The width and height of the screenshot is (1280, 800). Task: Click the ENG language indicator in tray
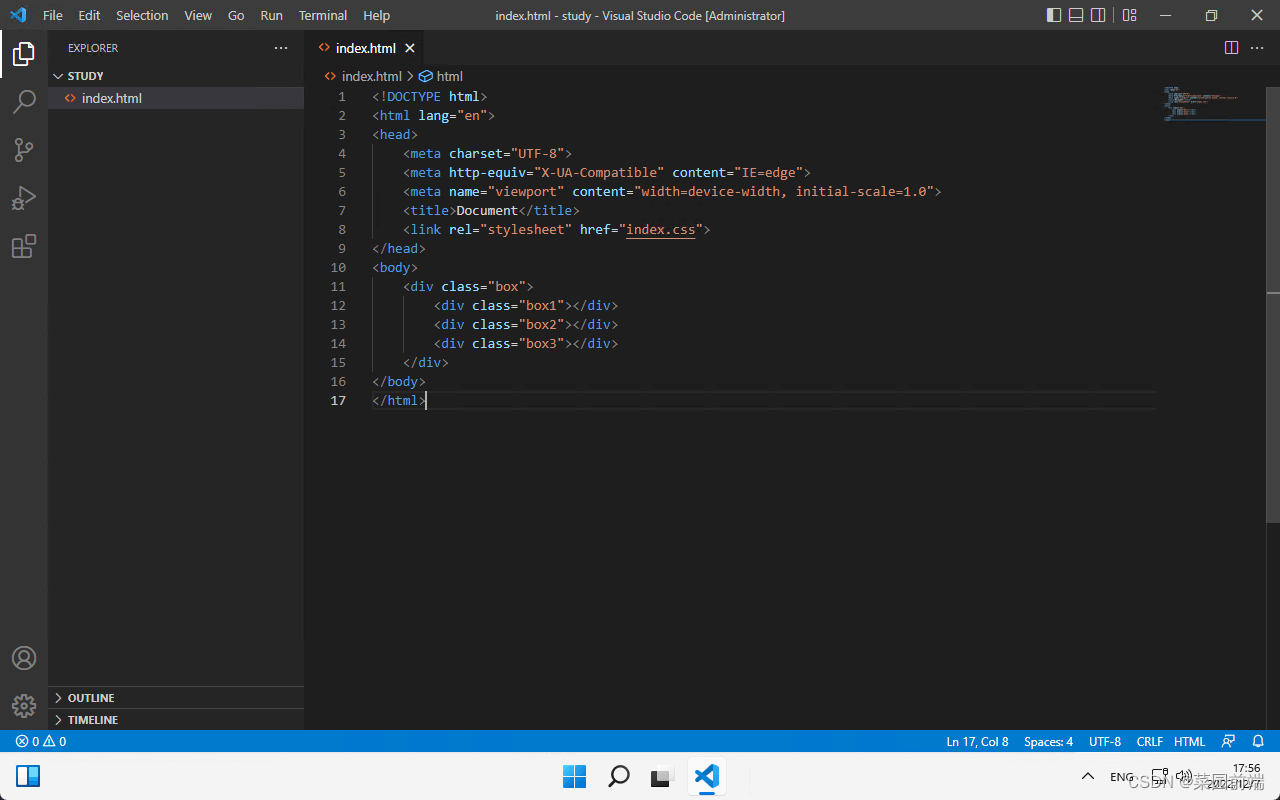pyautogui.click(x=1122, y=777)
